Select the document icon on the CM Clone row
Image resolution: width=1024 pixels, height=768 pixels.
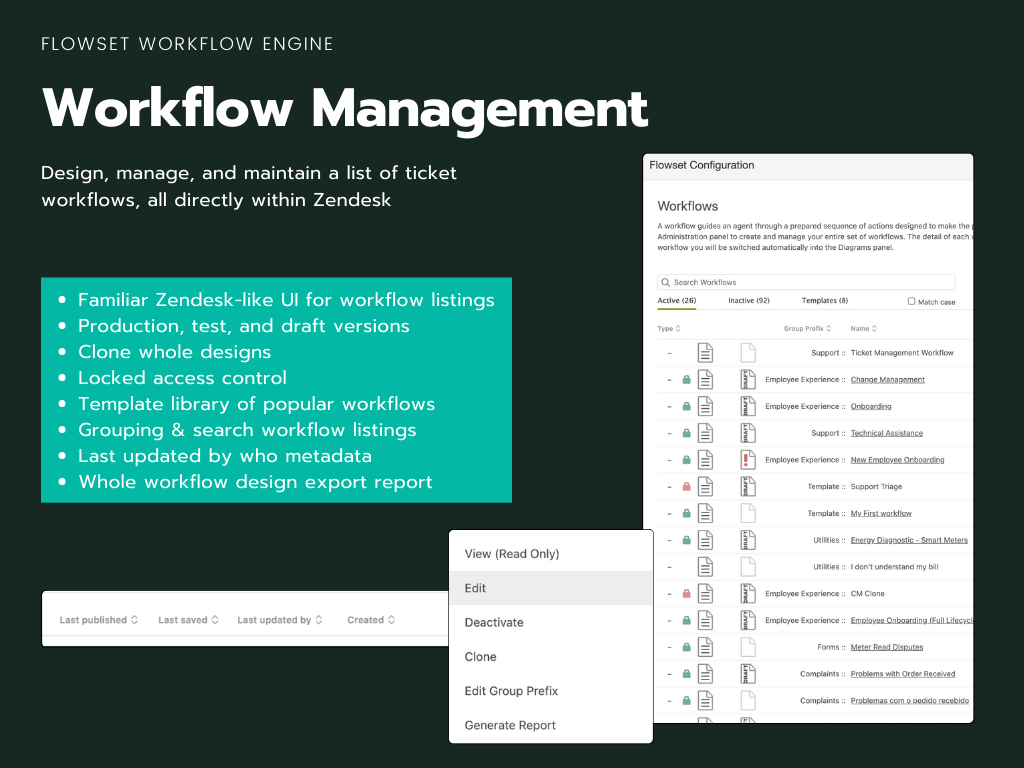point(705,593)
